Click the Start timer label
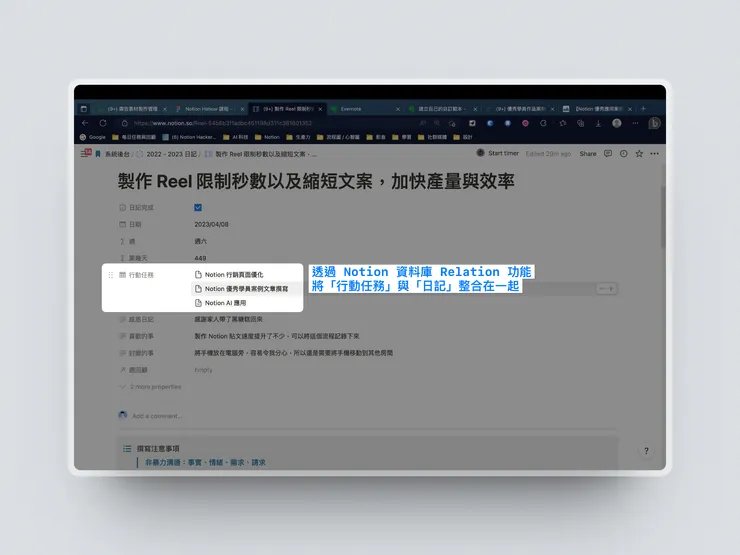This screenshot has width=740, height=555. click(503, 153)
